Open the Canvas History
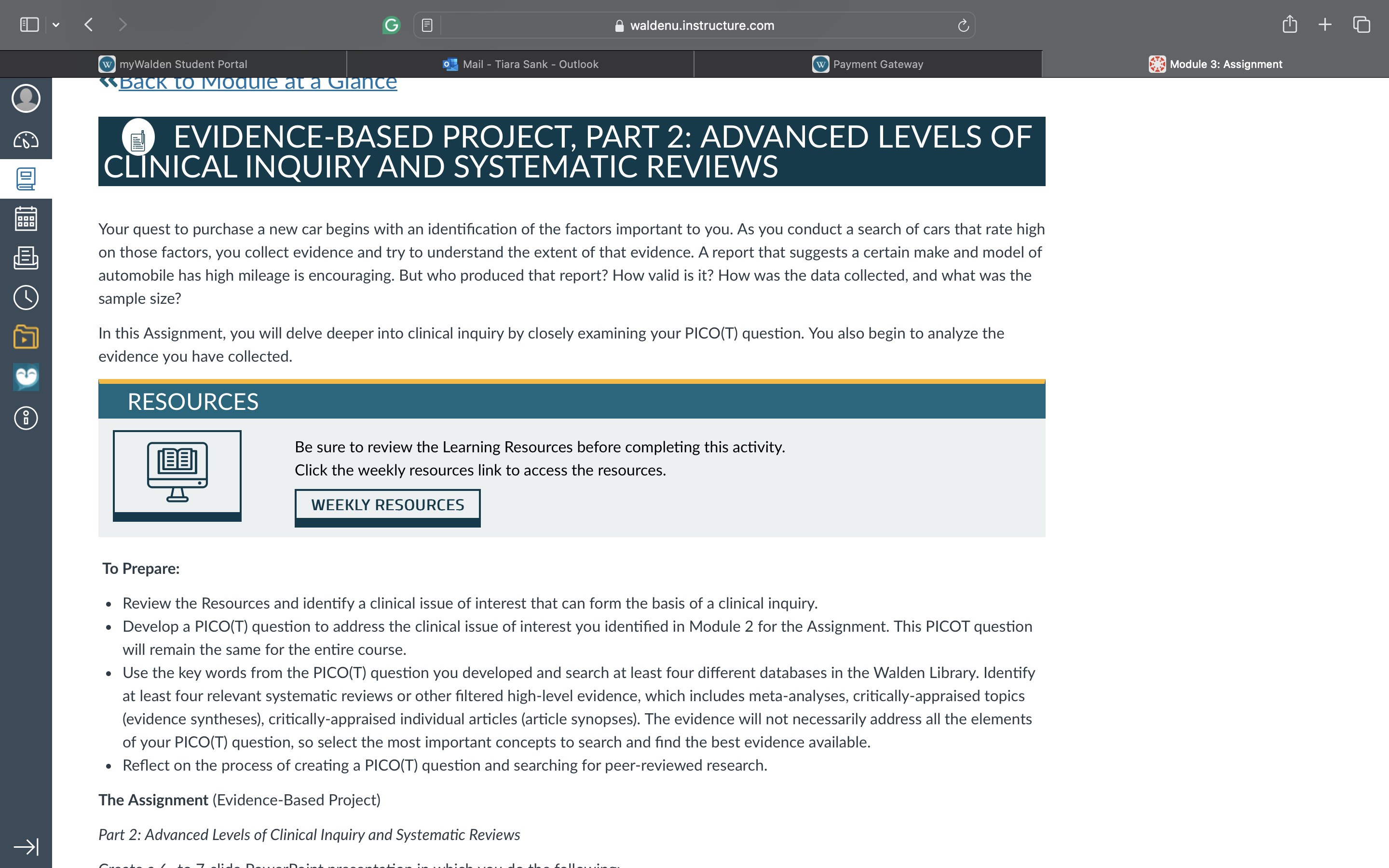 [x=26, y=298]
